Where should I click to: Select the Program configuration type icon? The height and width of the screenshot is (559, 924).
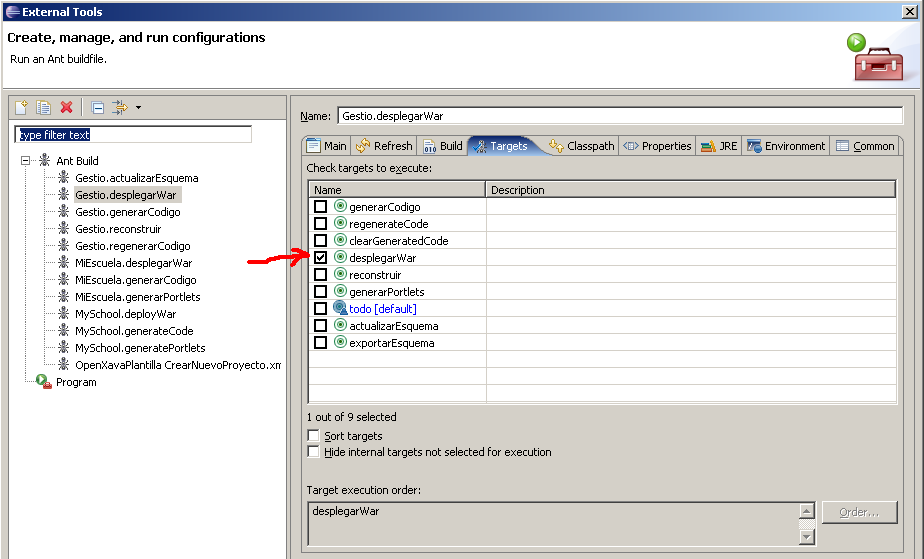[x=43, y=382]
